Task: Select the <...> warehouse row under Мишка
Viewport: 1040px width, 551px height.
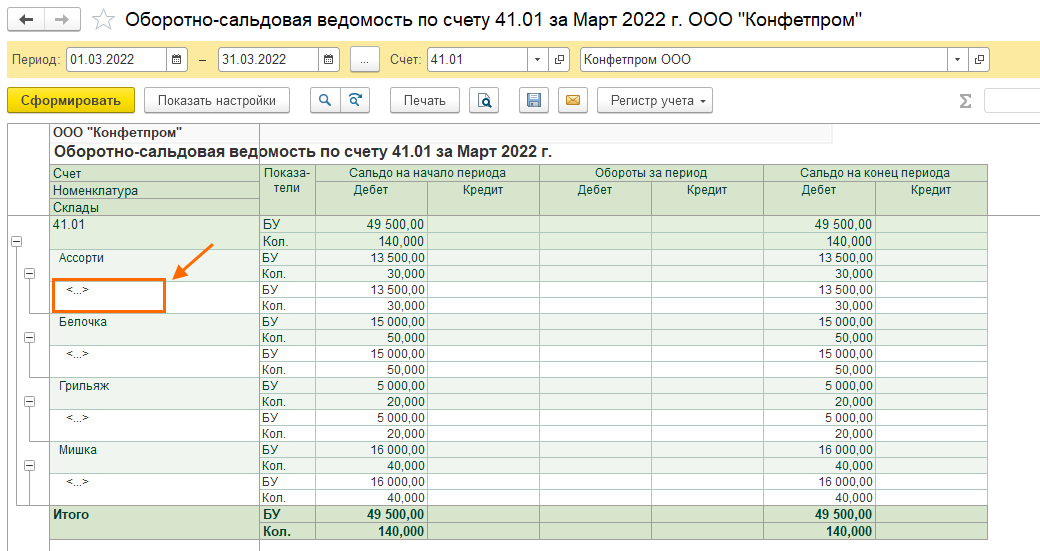Action: click(77, 481)
